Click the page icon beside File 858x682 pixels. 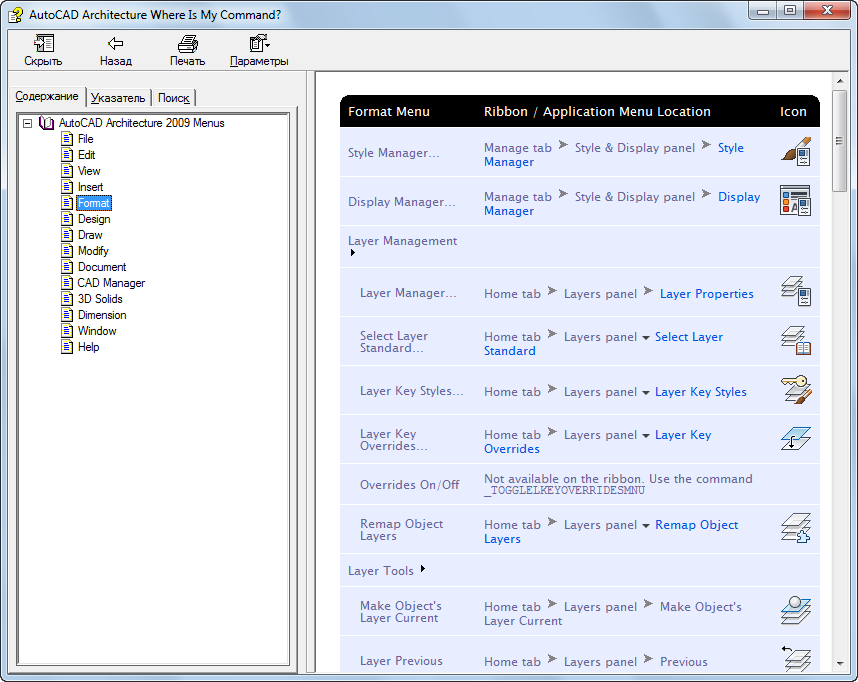click(x=67, y=139)
